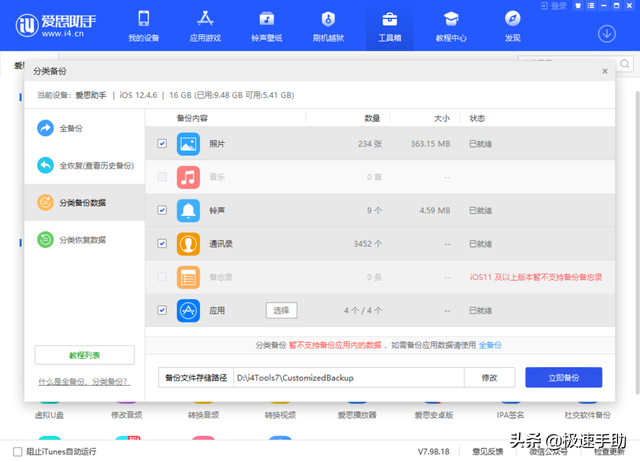Click the vertical scrollbar on the right edge
Viewport: 640px width, 462px height.
click(x=637, y=243)
